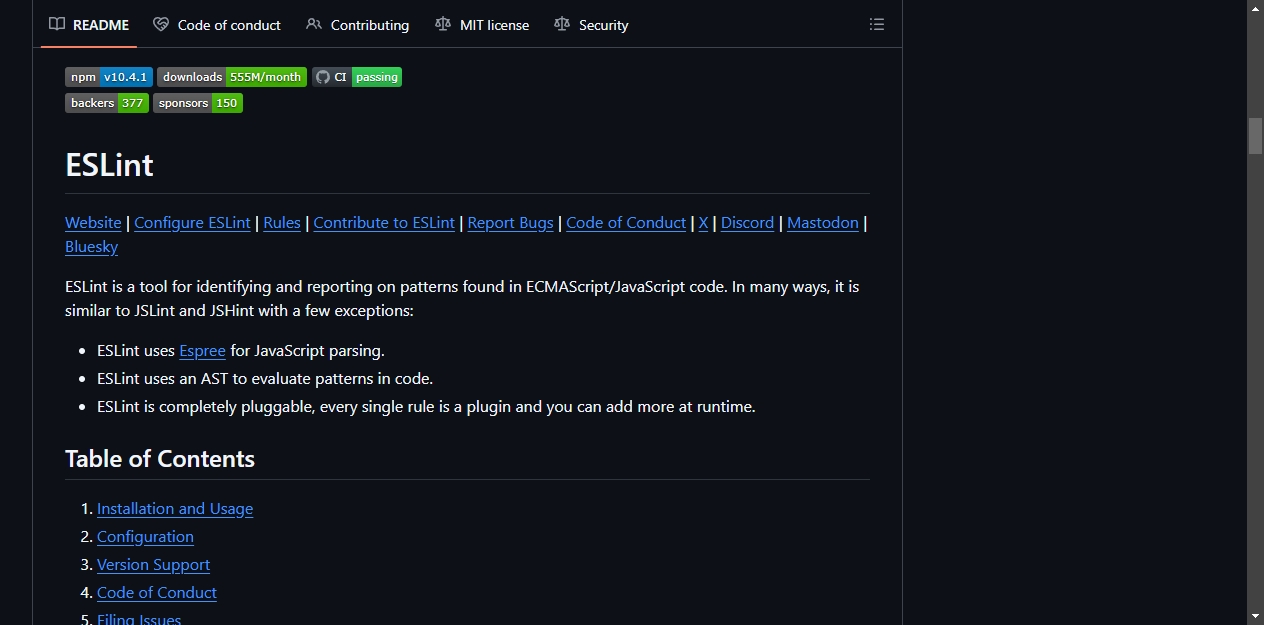The height and width of the screenshot is (625, 1264).
Task: Open the README outline menu icon
Action: pyautogui.click(x=877, y=25)
